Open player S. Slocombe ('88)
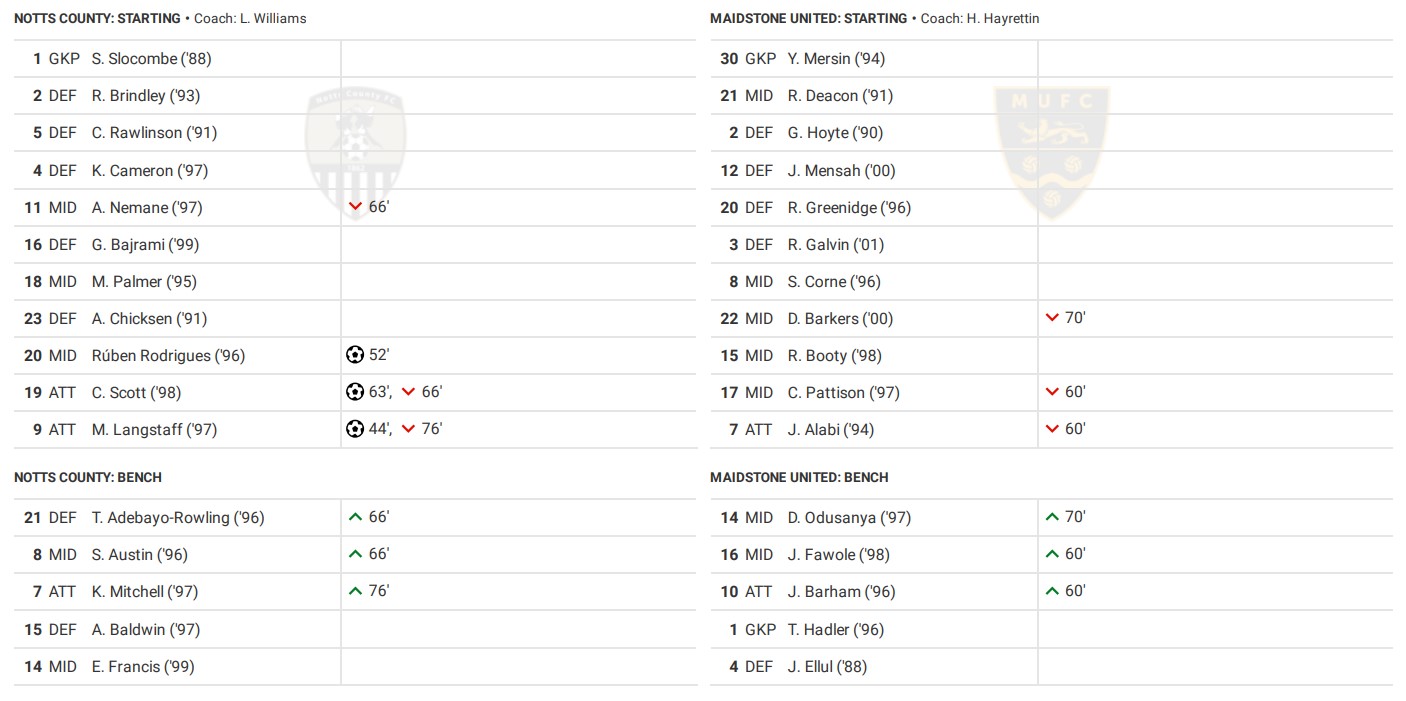This screenshot has height=701, width=1406. (151, 59)
